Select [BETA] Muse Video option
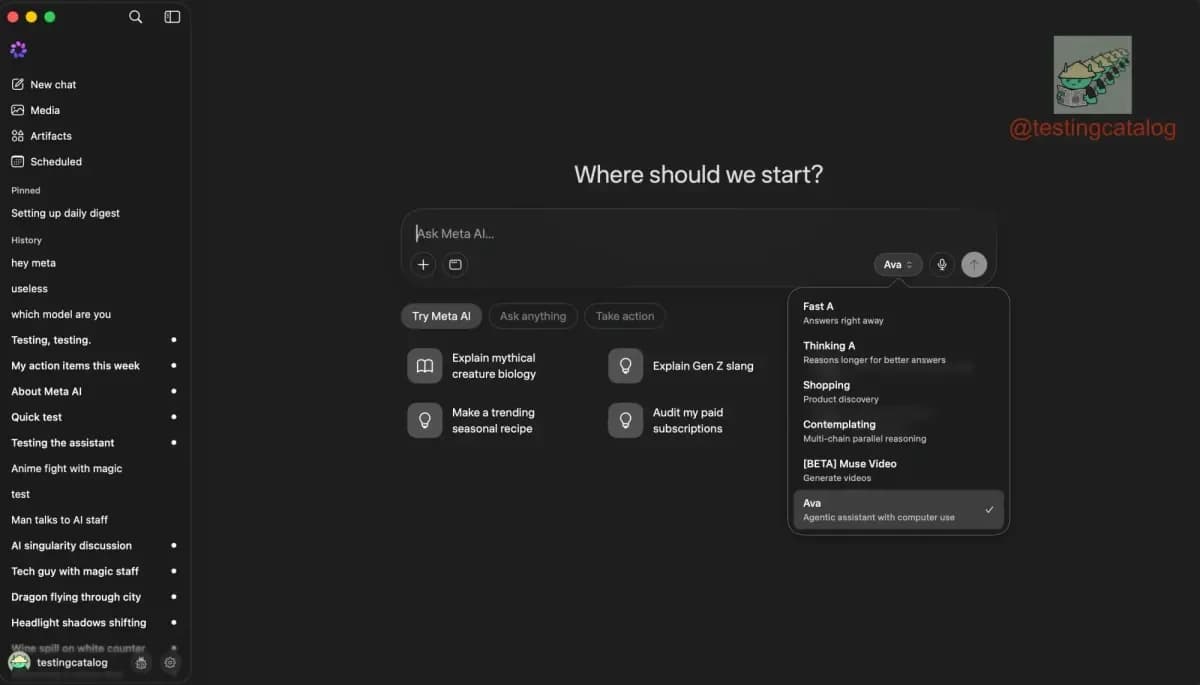Image resolution: width=1200 pixels, height=685 pixels. point(898,470)
